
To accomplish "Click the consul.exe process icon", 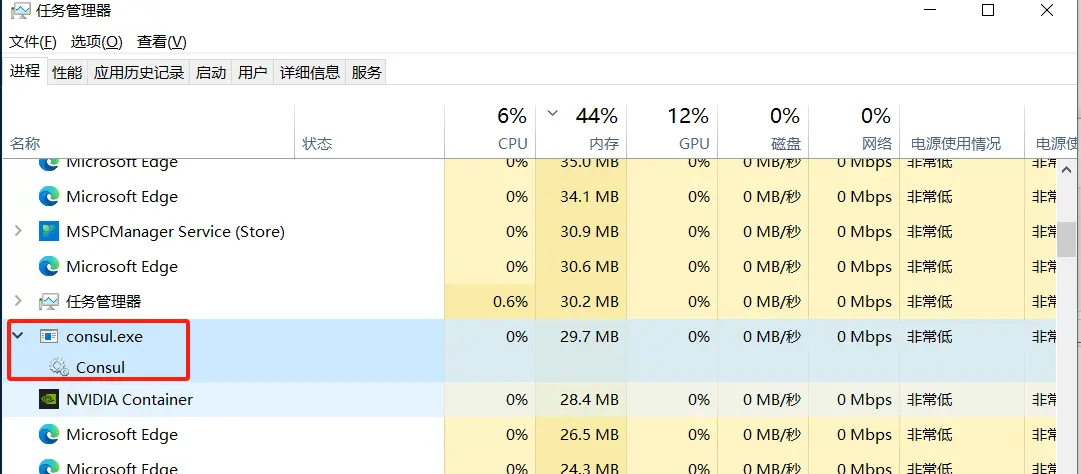I will click(49, 337).
